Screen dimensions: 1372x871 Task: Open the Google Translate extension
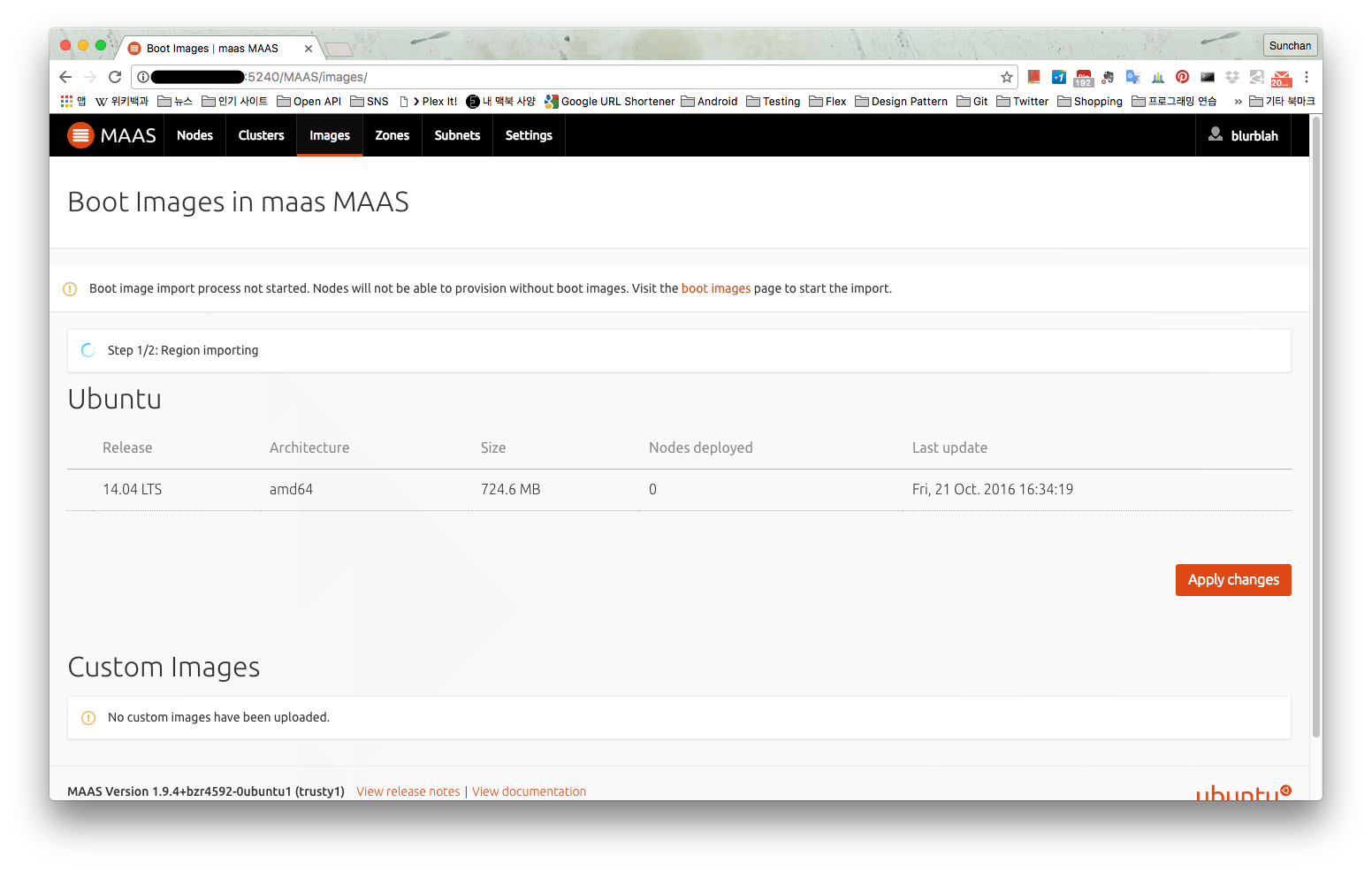click(1132, 77)
